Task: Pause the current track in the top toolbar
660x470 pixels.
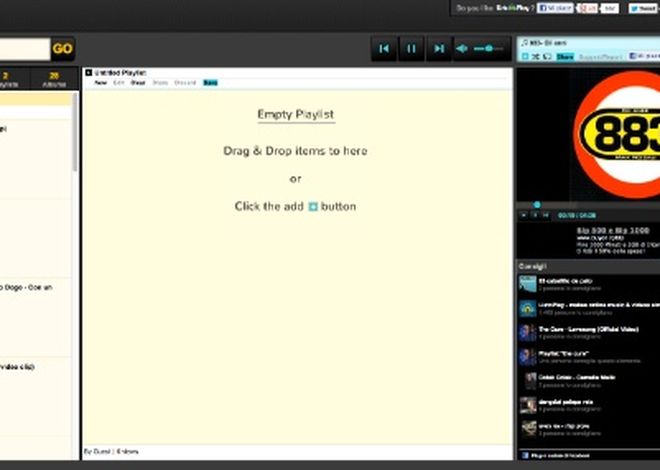Action: (x=411, y=49)
